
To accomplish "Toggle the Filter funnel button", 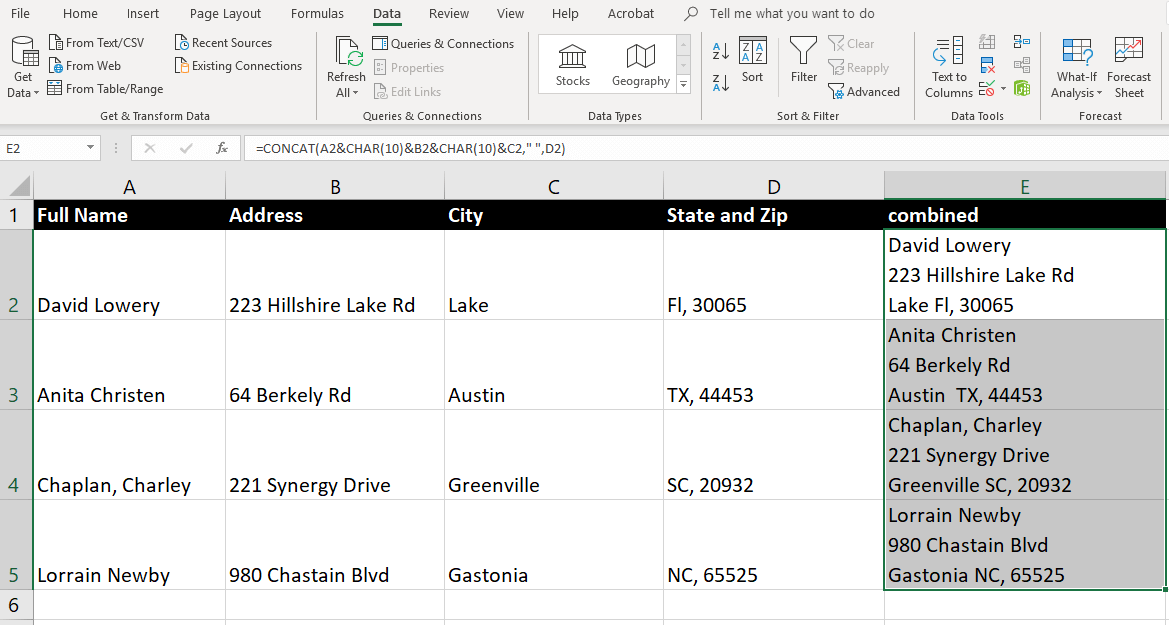I will [x=803, y=60].
